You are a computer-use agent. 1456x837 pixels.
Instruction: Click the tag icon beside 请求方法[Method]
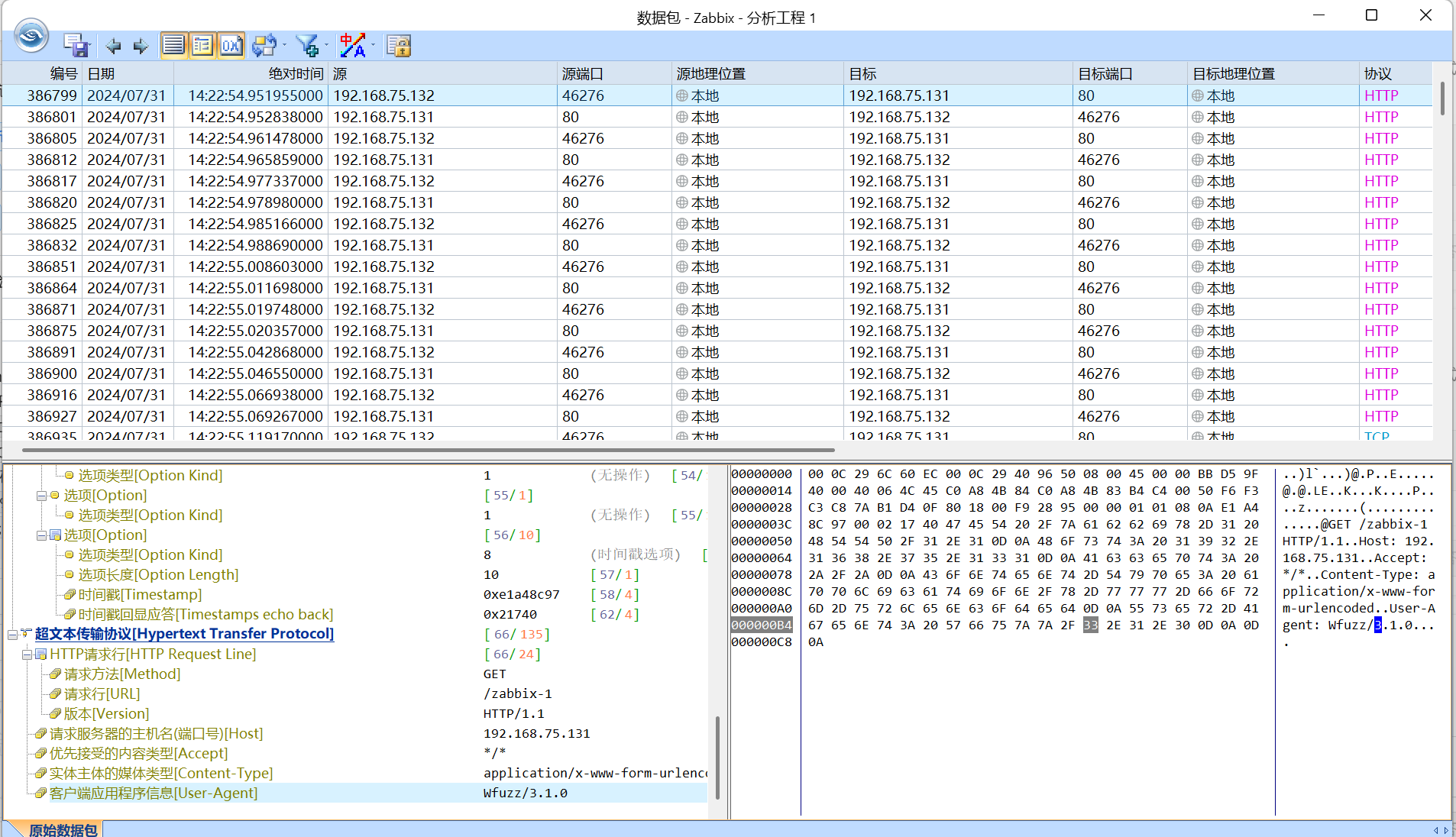[x=55, y=674]
